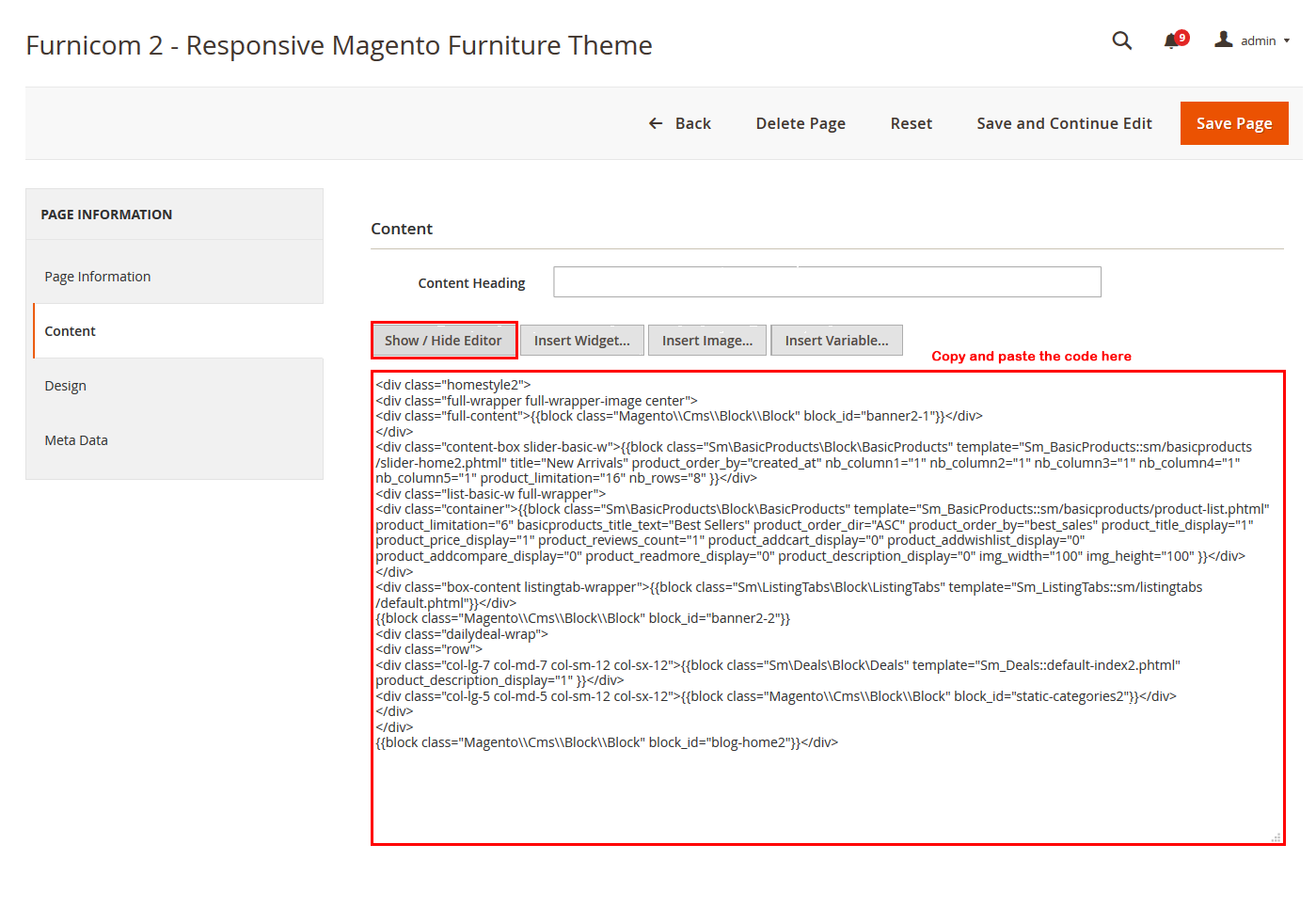Click the Delete Page button
Image resolution: width=1316 pixels, height=924 pixels.
pos(801,123)
